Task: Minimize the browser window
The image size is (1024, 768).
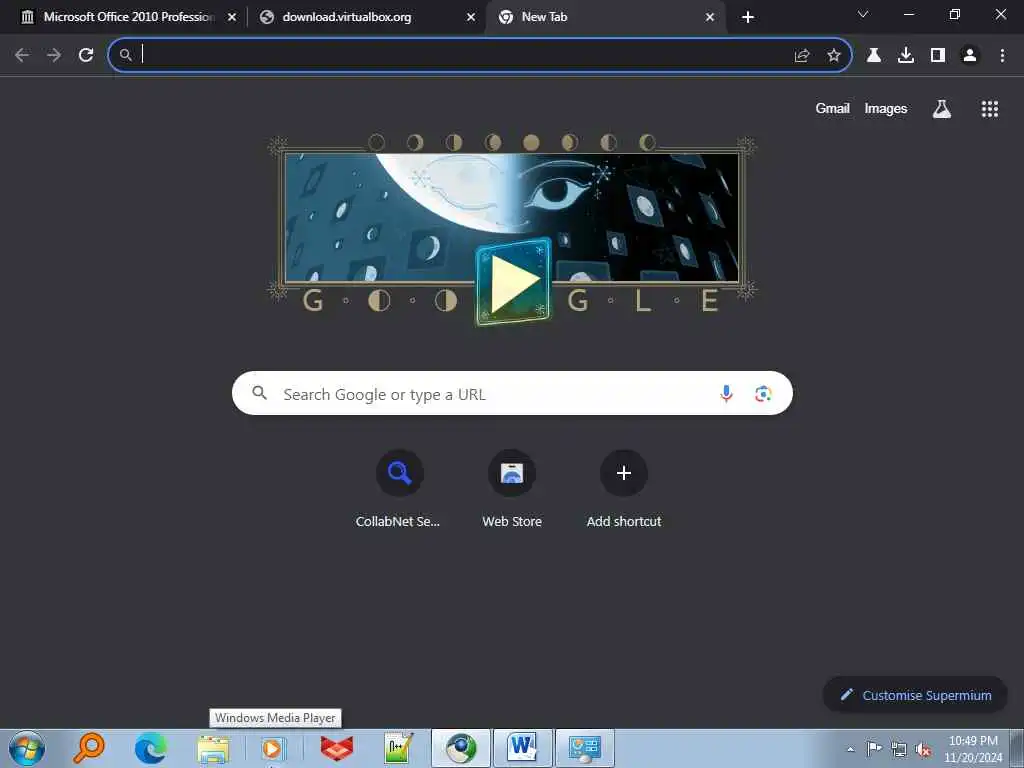Action: coord(908,14)
